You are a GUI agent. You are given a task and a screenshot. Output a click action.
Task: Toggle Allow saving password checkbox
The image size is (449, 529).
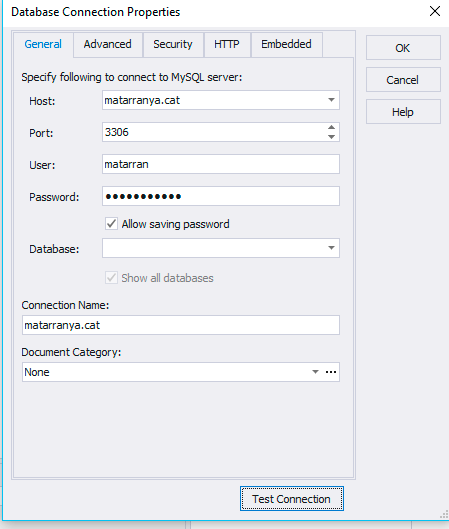[111, 224]
